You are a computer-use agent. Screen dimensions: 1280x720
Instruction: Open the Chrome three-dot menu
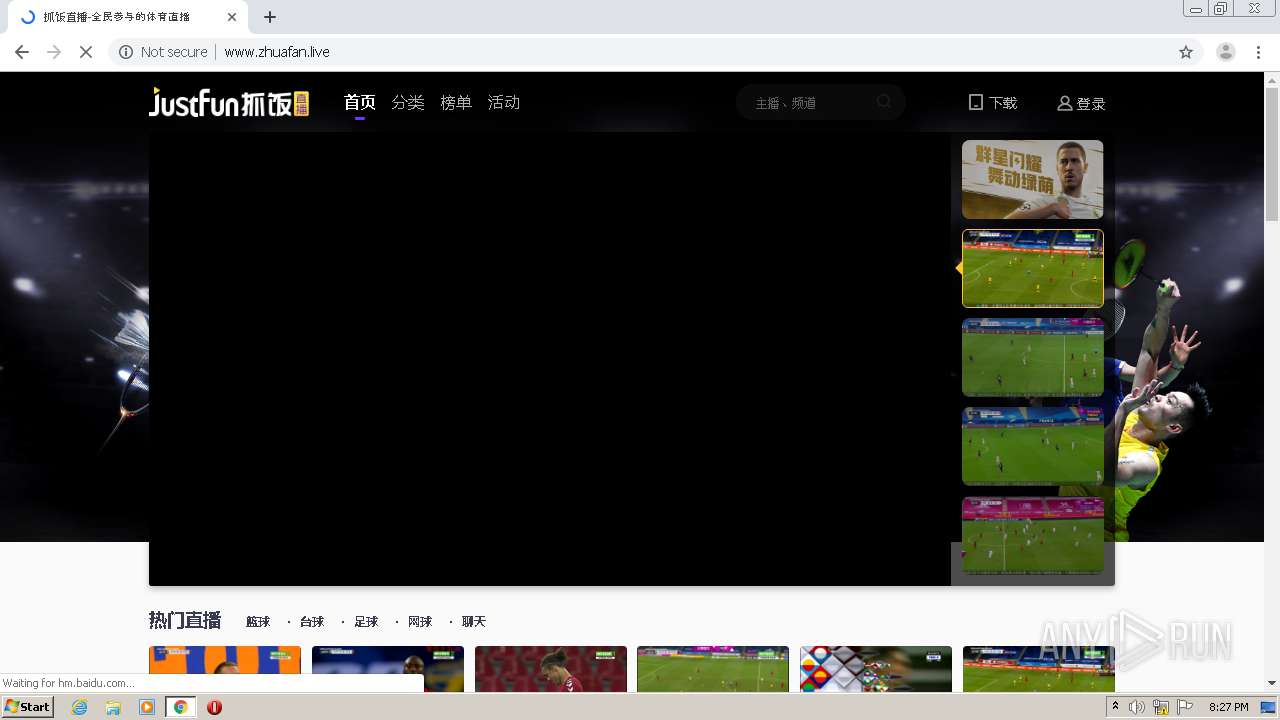(1258, 52)
